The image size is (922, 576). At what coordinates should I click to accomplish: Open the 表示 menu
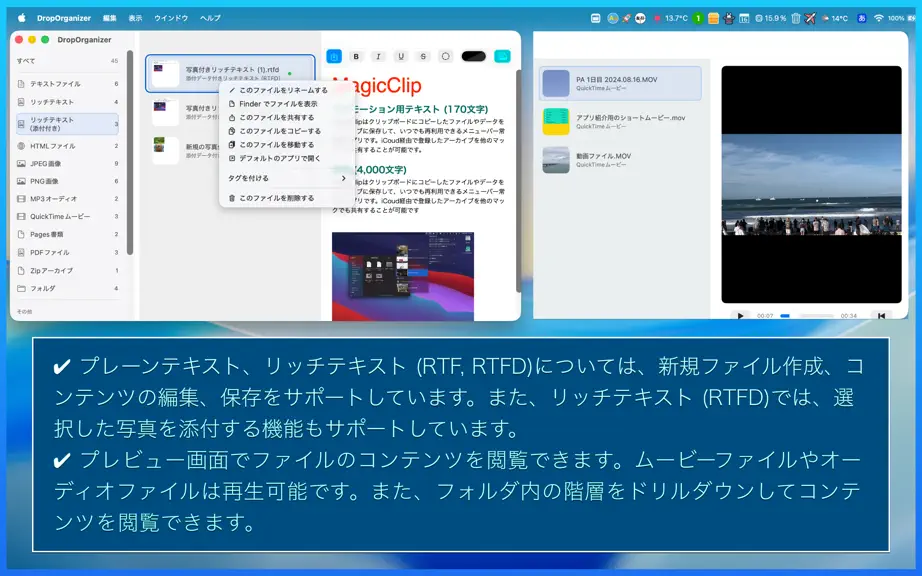[x=135, y=18]
